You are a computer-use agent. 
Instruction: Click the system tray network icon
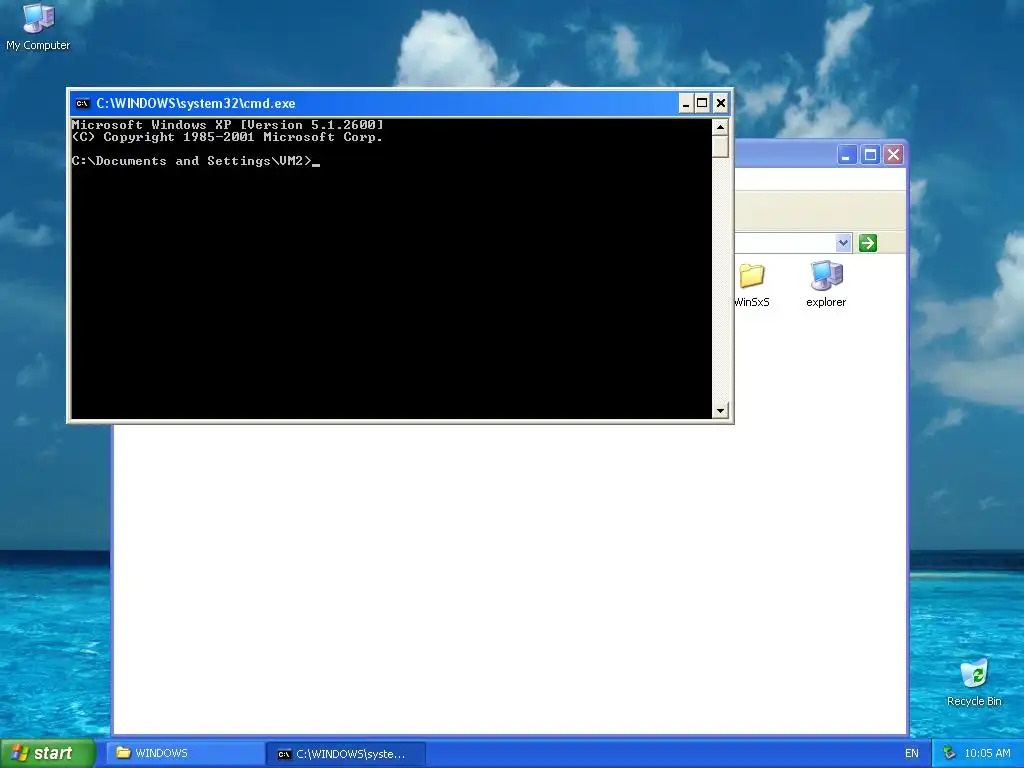click(x=950, y=754)
